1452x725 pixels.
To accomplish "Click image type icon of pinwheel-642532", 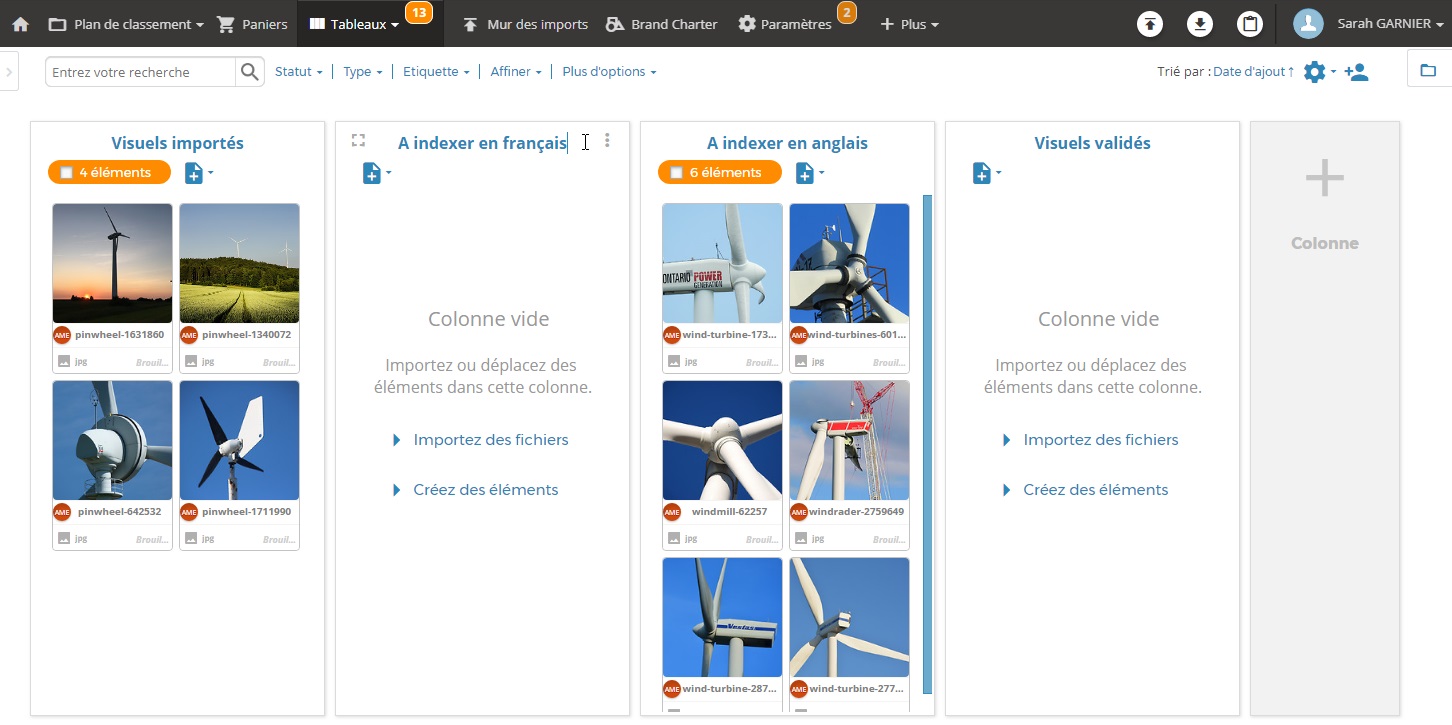I will click(64, 538).
